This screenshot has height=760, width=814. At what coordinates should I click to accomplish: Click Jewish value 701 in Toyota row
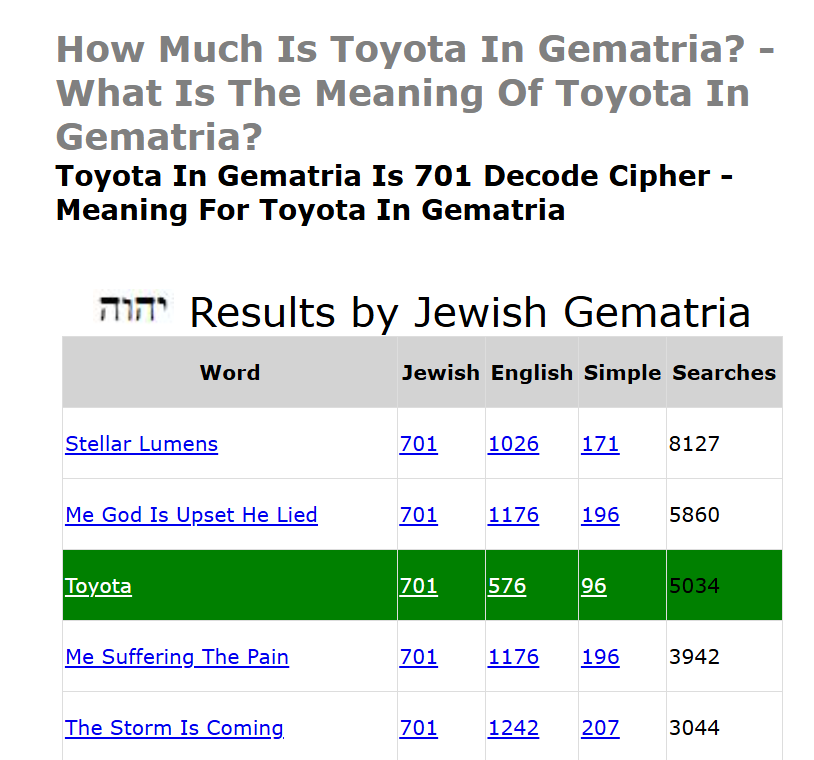coord(418,586)
